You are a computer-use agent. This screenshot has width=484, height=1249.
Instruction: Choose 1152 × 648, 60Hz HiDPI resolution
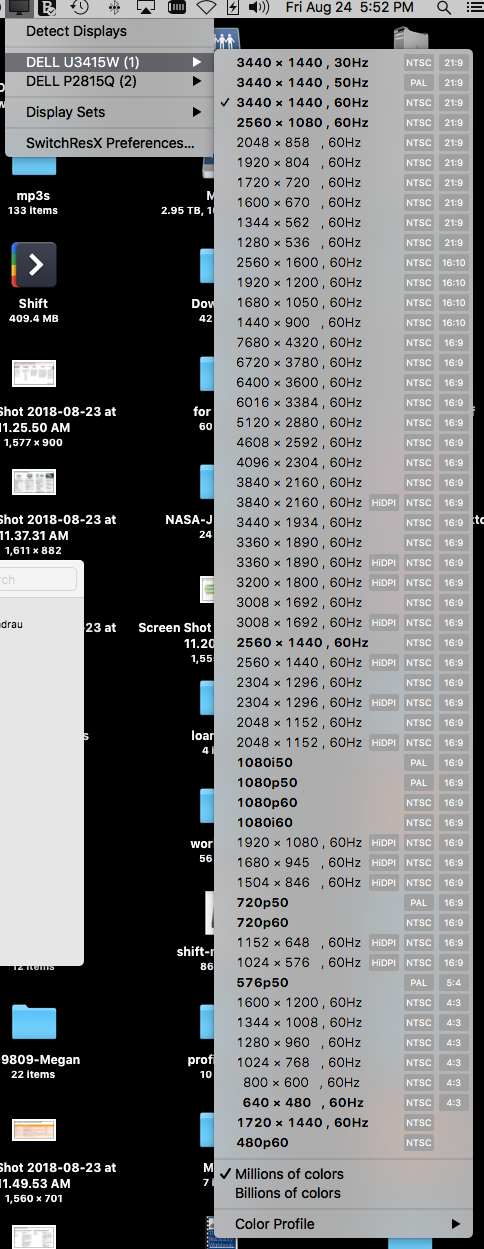point(343,942)
